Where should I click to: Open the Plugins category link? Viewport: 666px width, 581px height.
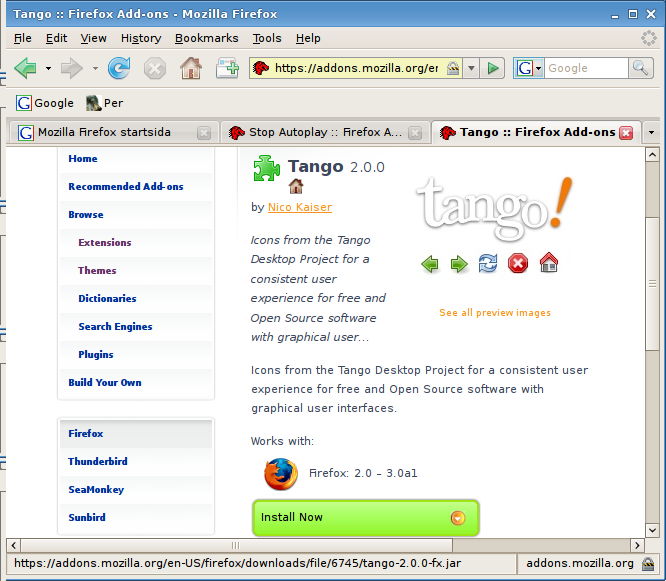coord(96,355)
